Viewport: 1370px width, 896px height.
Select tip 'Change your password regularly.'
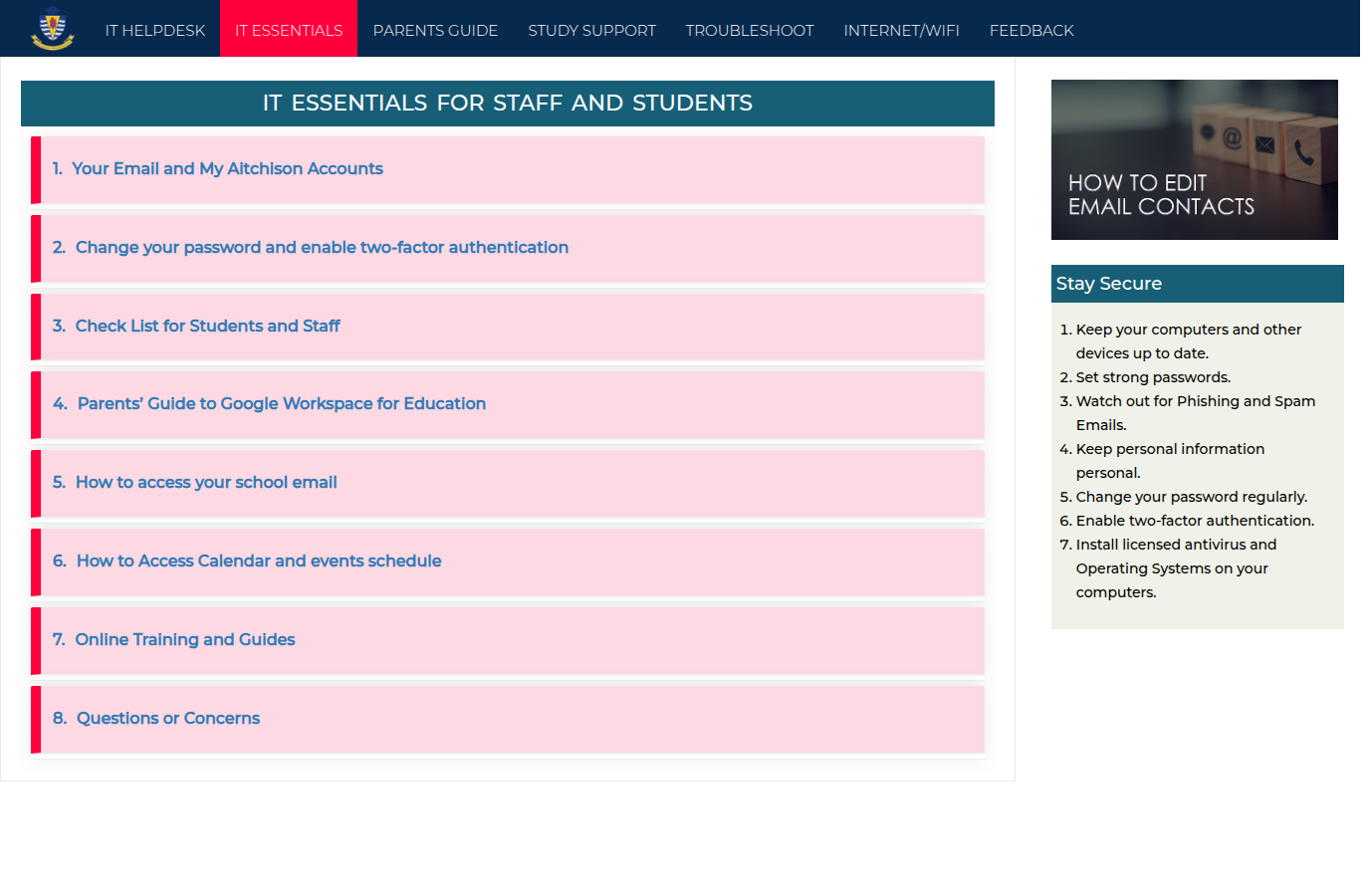[1192, 497]
